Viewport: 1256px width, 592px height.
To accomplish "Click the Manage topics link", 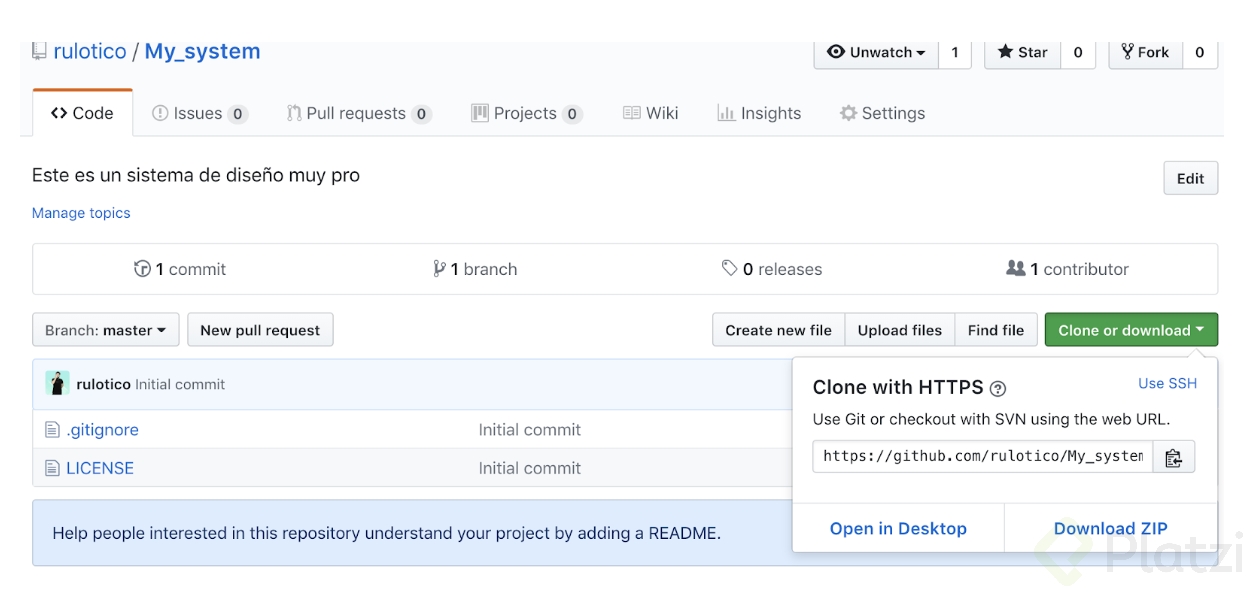I will (x=81, y=213).
